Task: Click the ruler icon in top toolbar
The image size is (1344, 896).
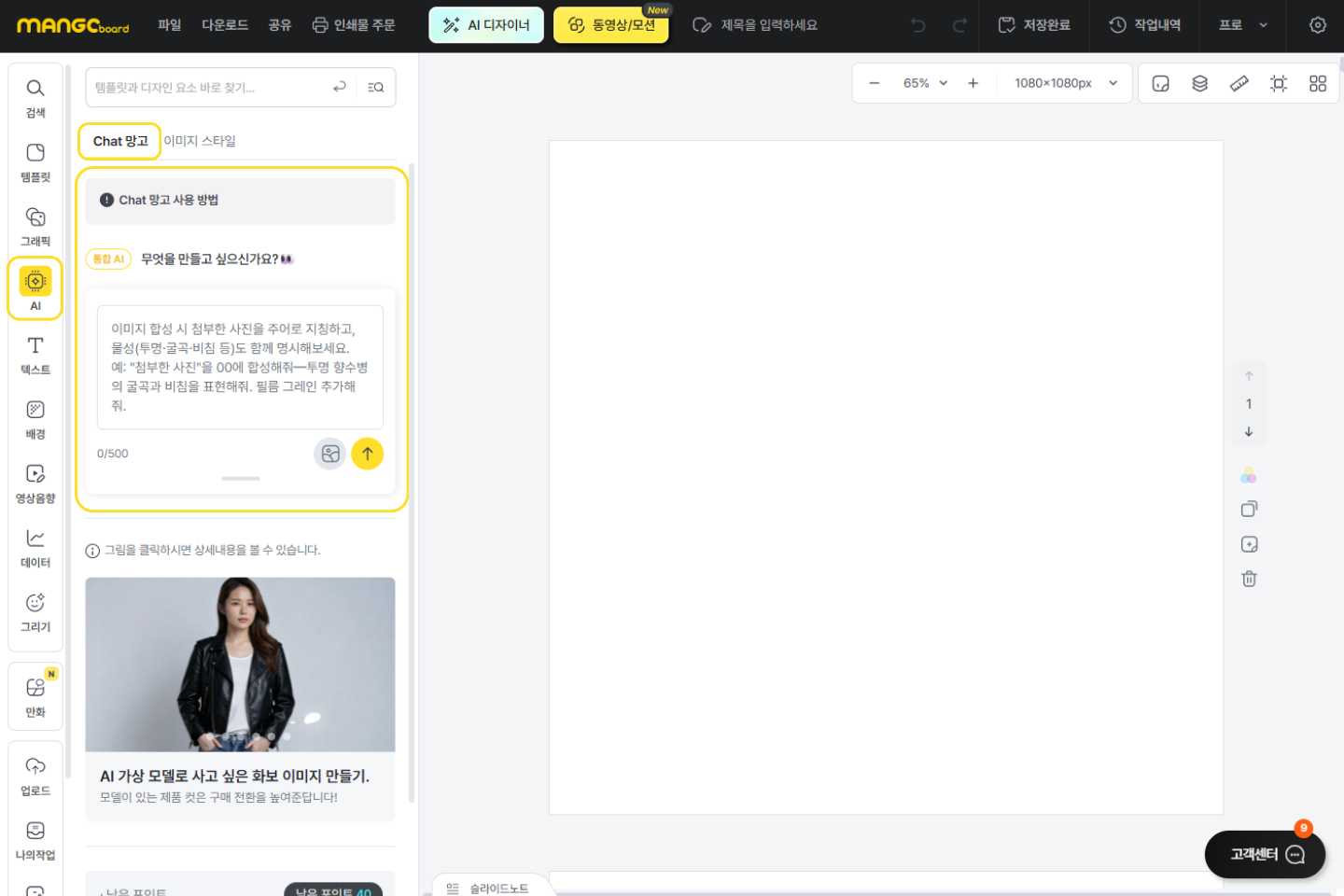Action: 1239,84
